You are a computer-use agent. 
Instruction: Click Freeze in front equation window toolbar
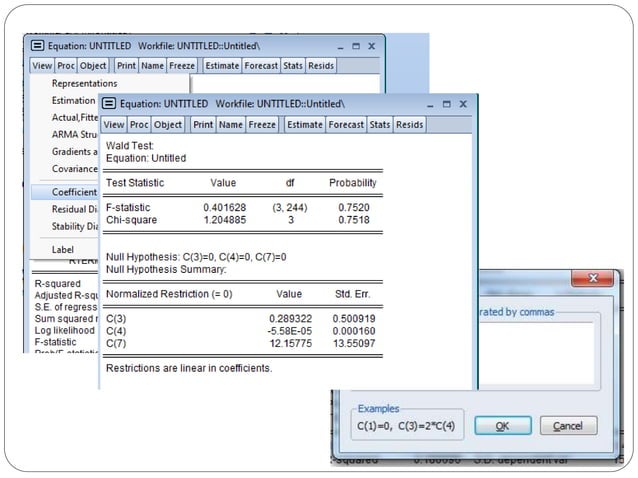tap(262, 125)
